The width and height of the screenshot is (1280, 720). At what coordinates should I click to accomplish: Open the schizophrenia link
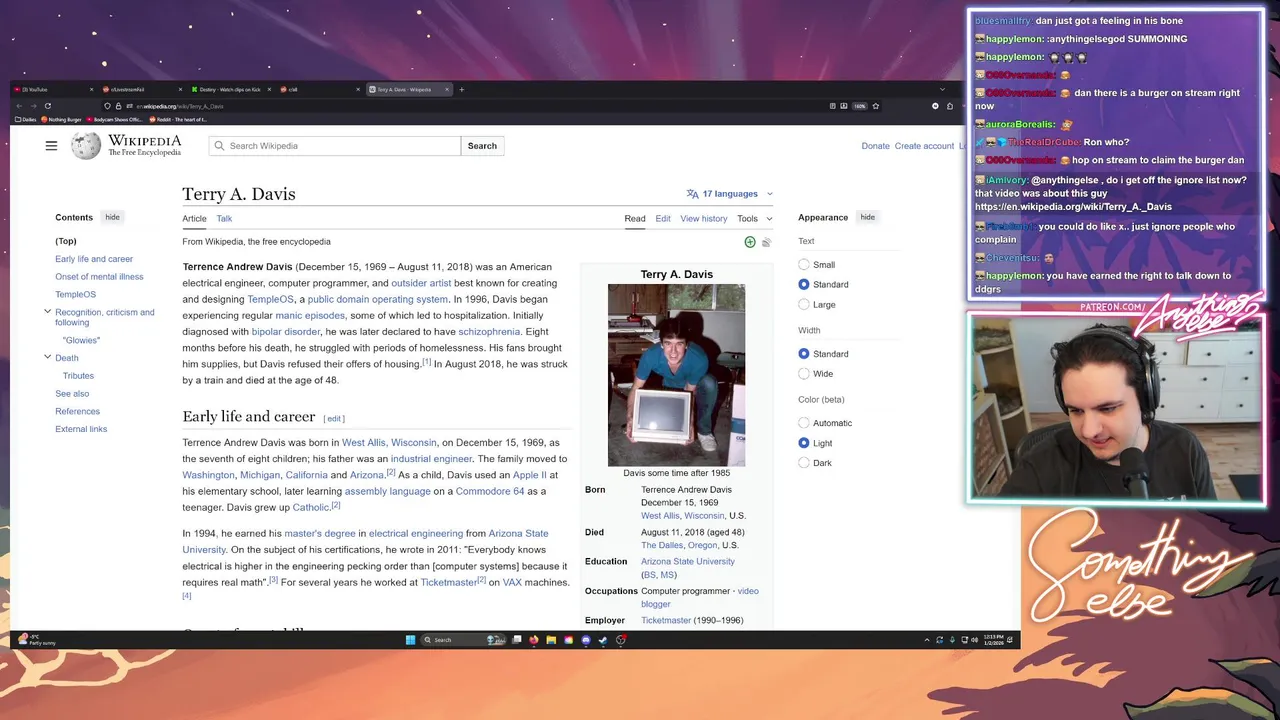click(489, 331)
